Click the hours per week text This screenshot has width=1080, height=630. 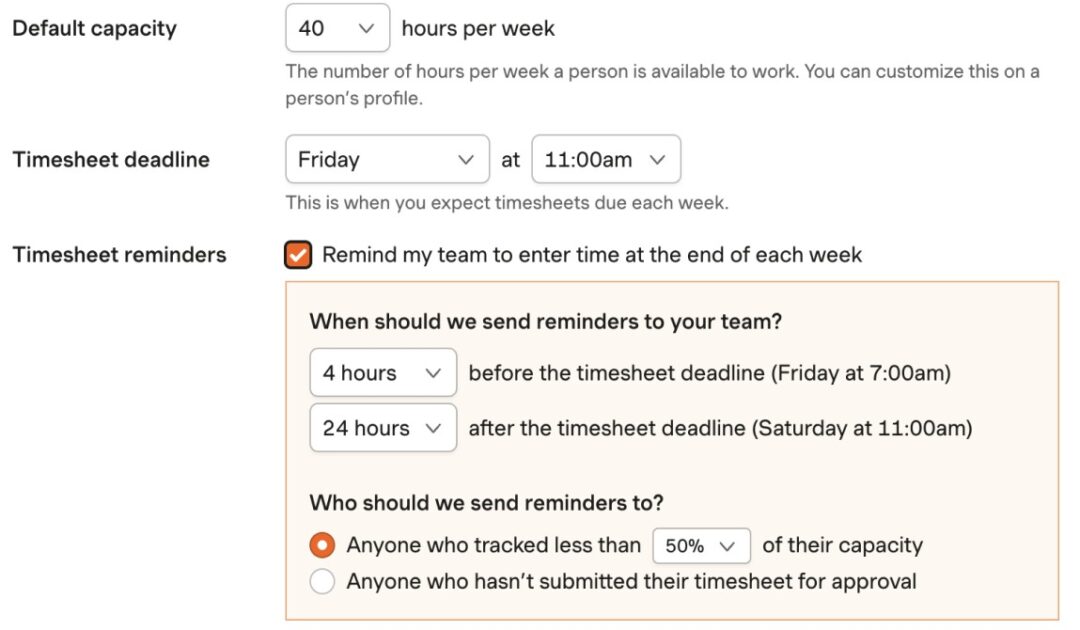click(478, 28)
